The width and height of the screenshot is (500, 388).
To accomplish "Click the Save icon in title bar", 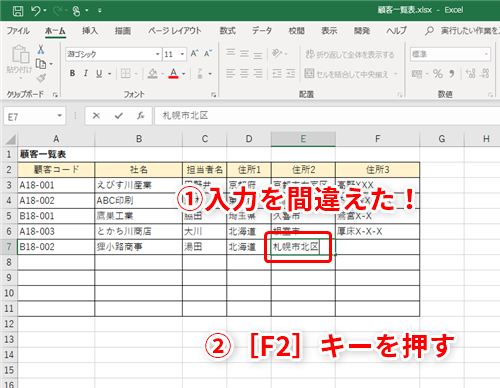I will click(18, 11).
